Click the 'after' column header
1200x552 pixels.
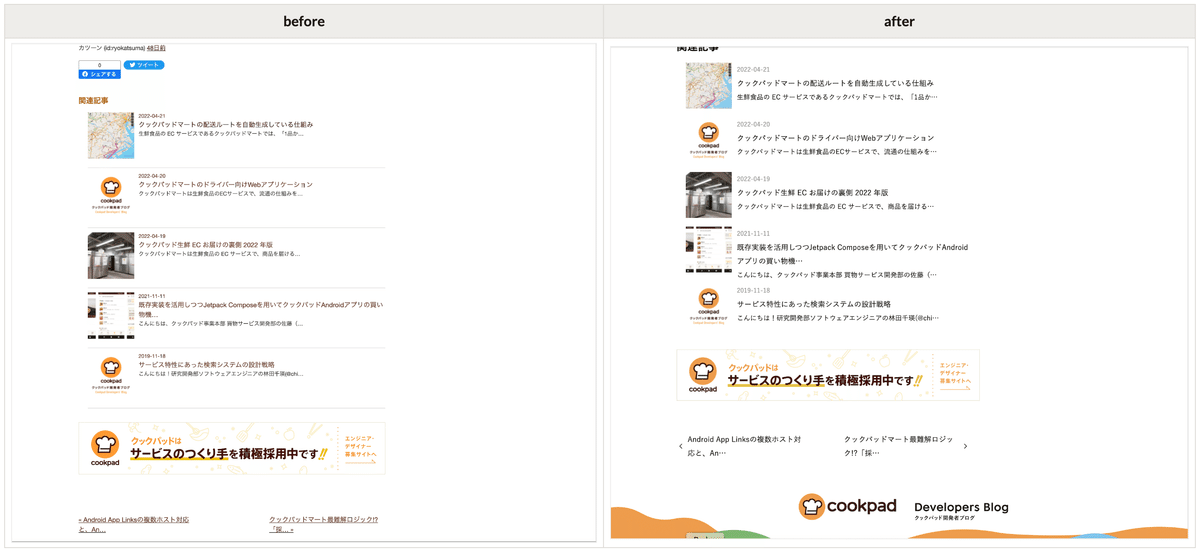tap(899, 21)
